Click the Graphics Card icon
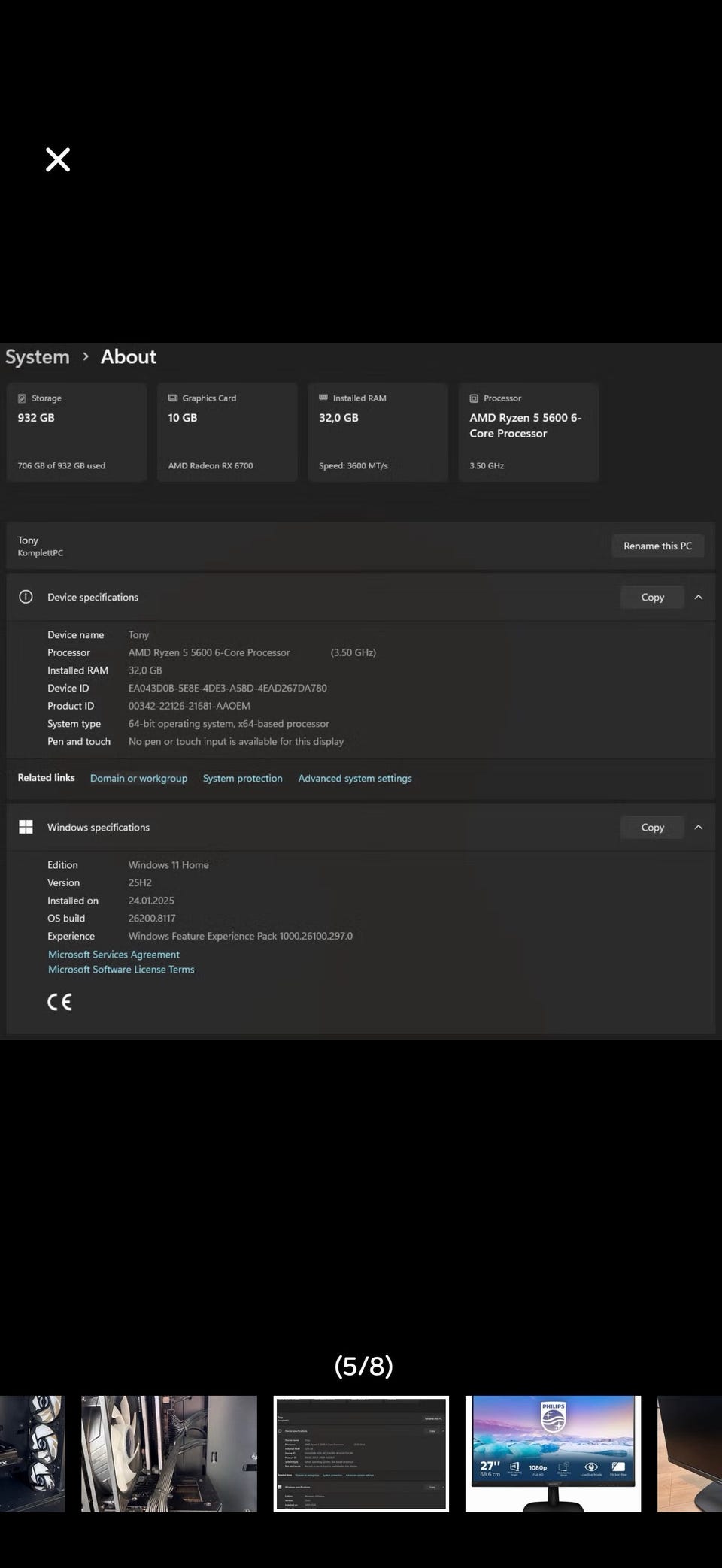The width and height of the screenshot is (722, 1568). pos(173,398)
